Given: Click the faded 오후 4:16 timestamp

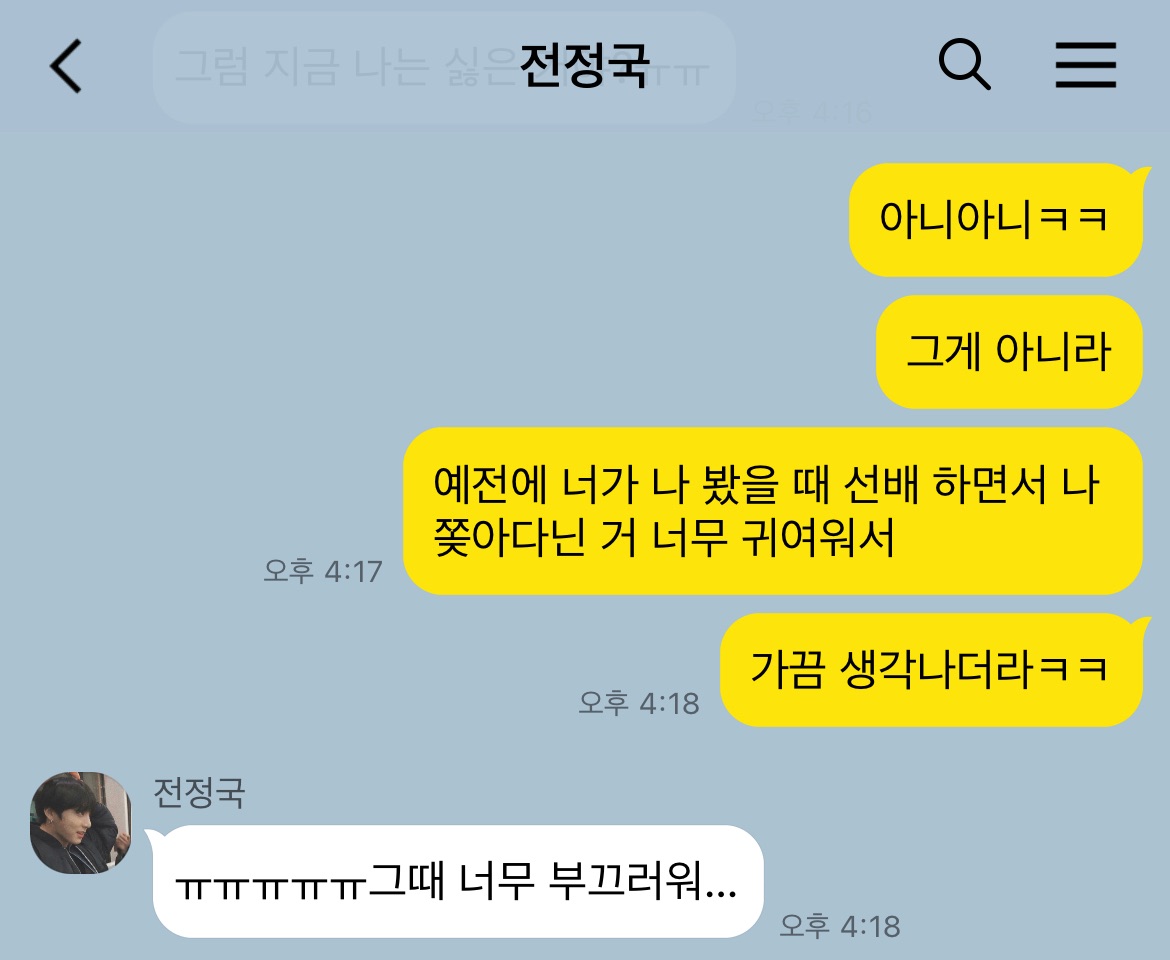Looking at the screenshot, I should click(x=812, y=113).
